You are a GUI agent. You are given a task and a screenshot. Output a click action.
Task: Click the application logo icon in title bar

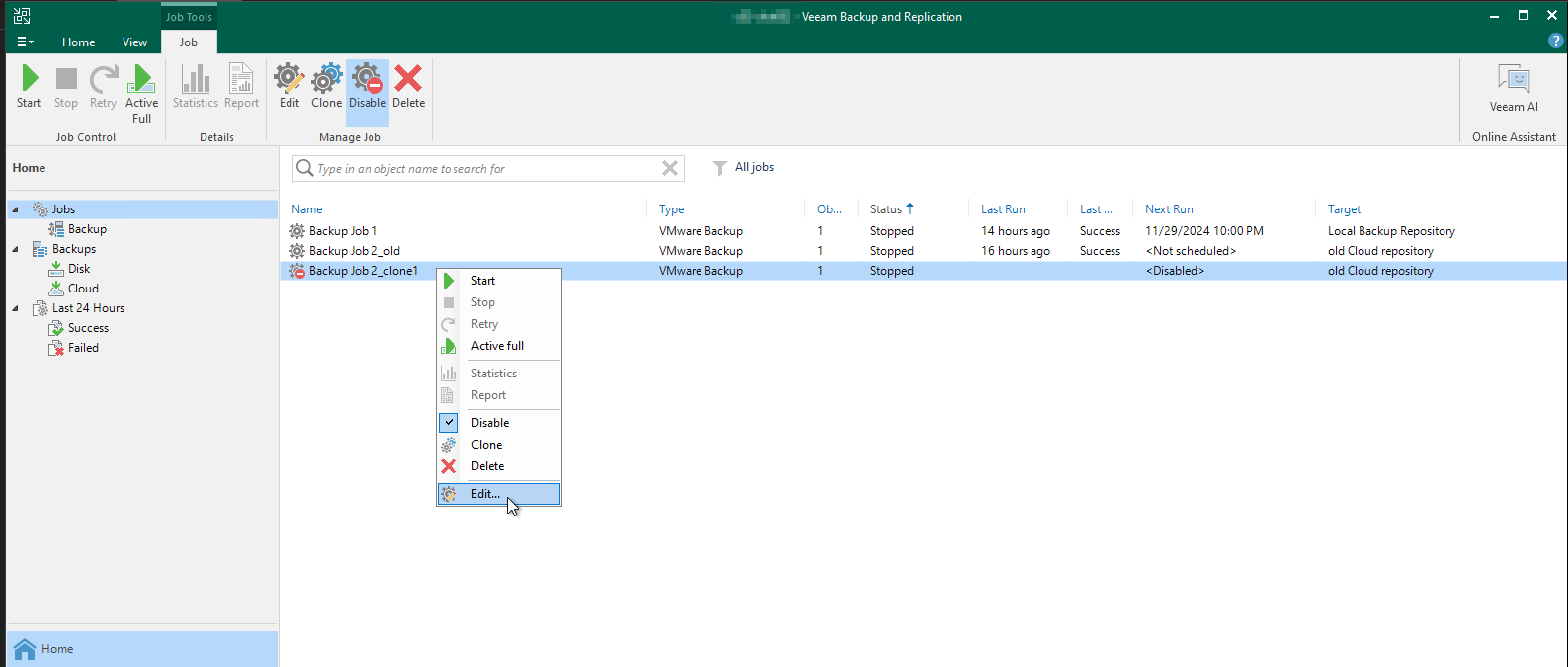pyautogui.click(x=22, y=16)
